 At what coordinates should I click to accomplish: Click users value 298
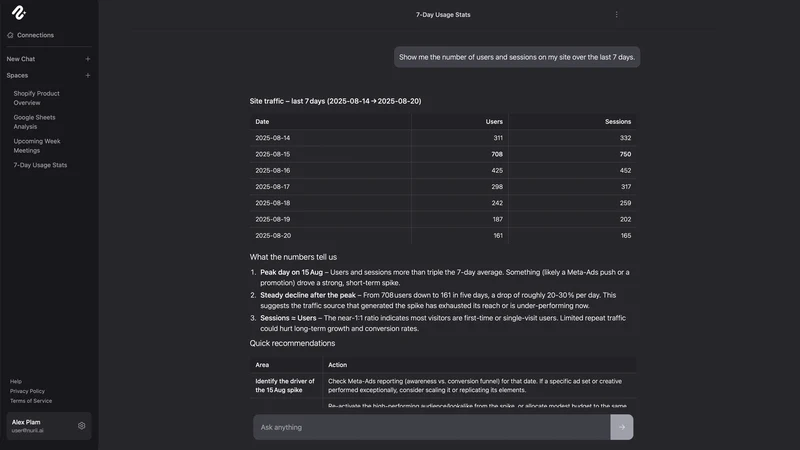coord(497,187)
